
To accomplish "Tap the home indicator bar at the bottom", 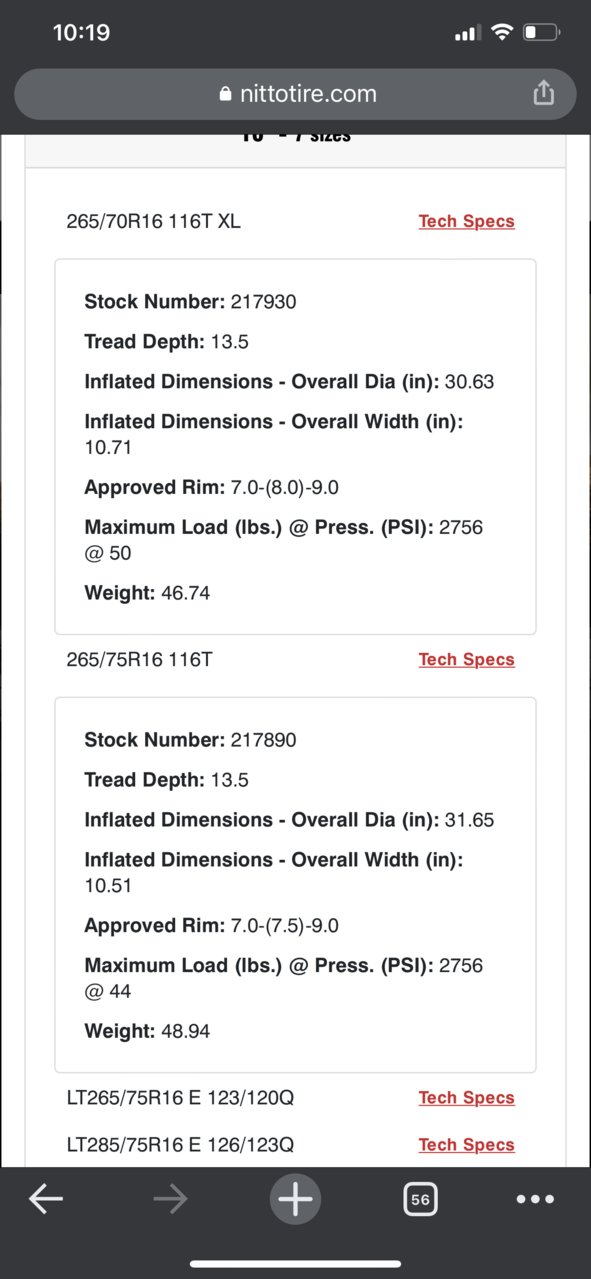I will coord(295,1264).
